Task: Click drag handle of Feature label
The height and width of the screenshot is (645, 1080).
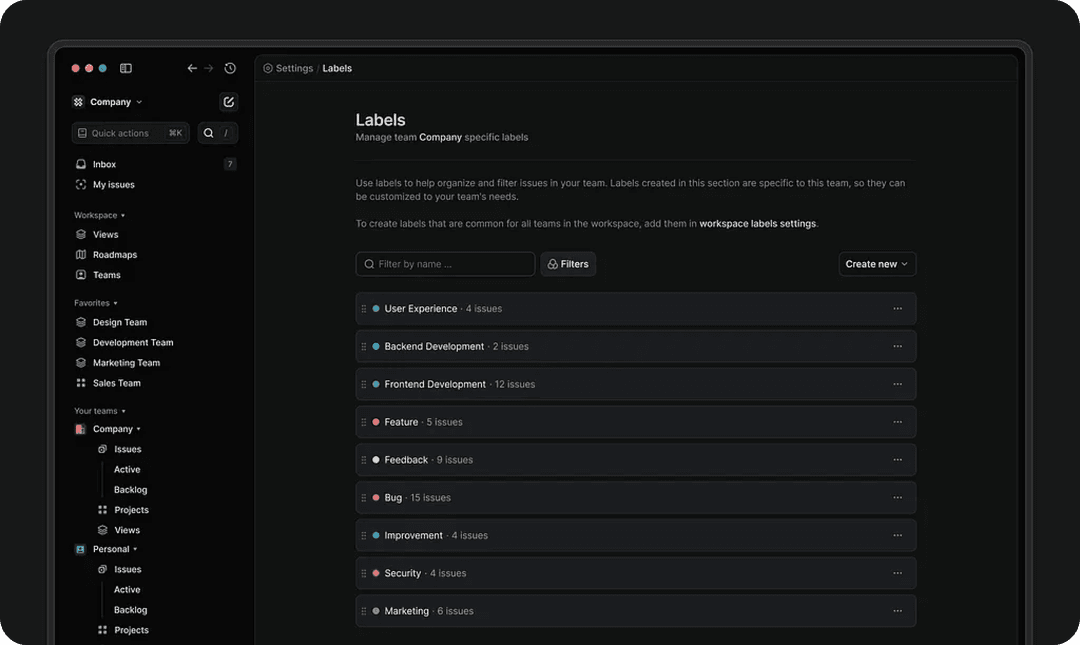Action: [364, 422]
